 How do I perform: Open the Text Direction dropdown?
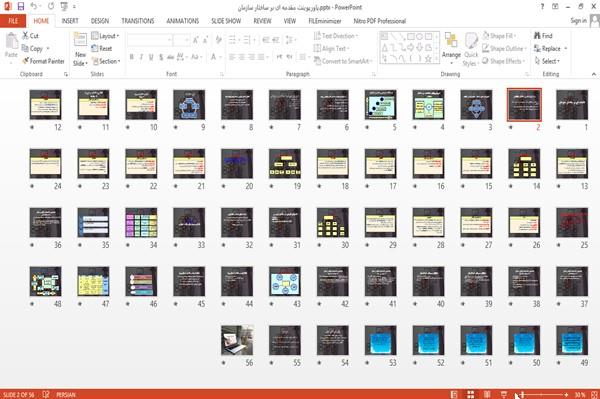[336, 36]
